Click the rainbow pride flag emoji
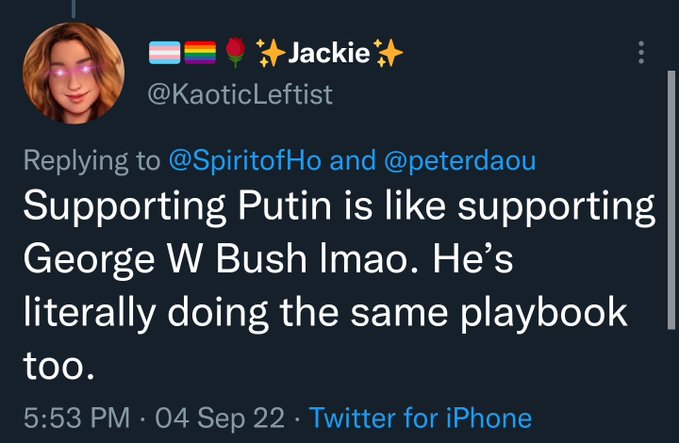Viewport: 679px width, 443px height. (199, 54)
